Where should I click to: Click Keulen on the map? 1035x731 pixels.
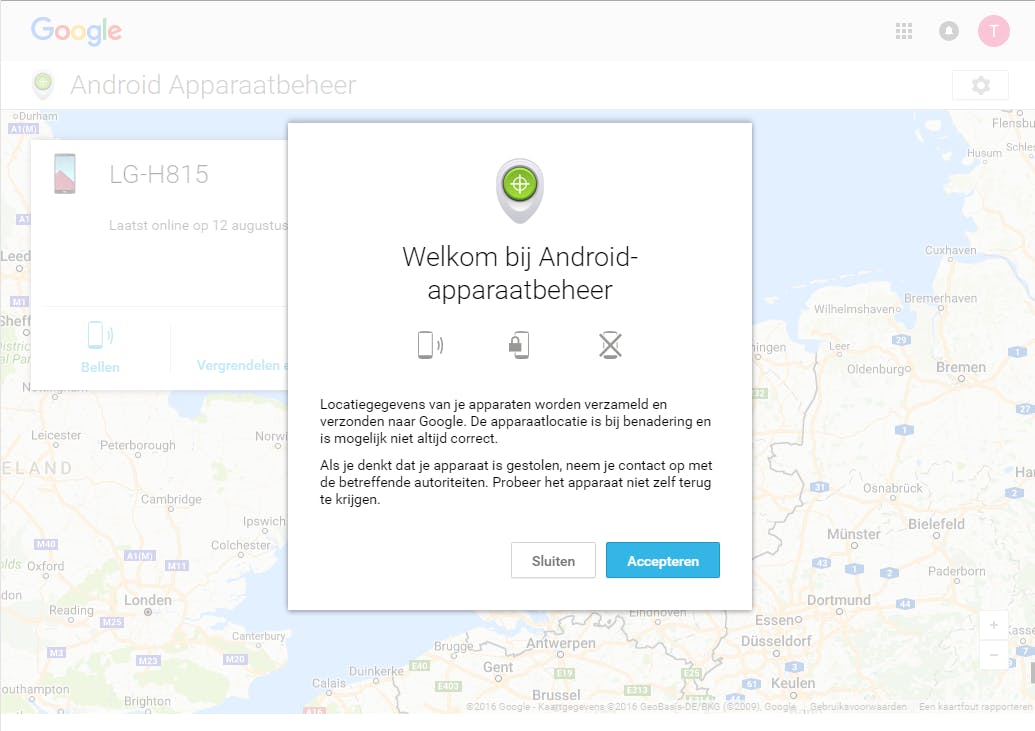(x=793, y=683)
